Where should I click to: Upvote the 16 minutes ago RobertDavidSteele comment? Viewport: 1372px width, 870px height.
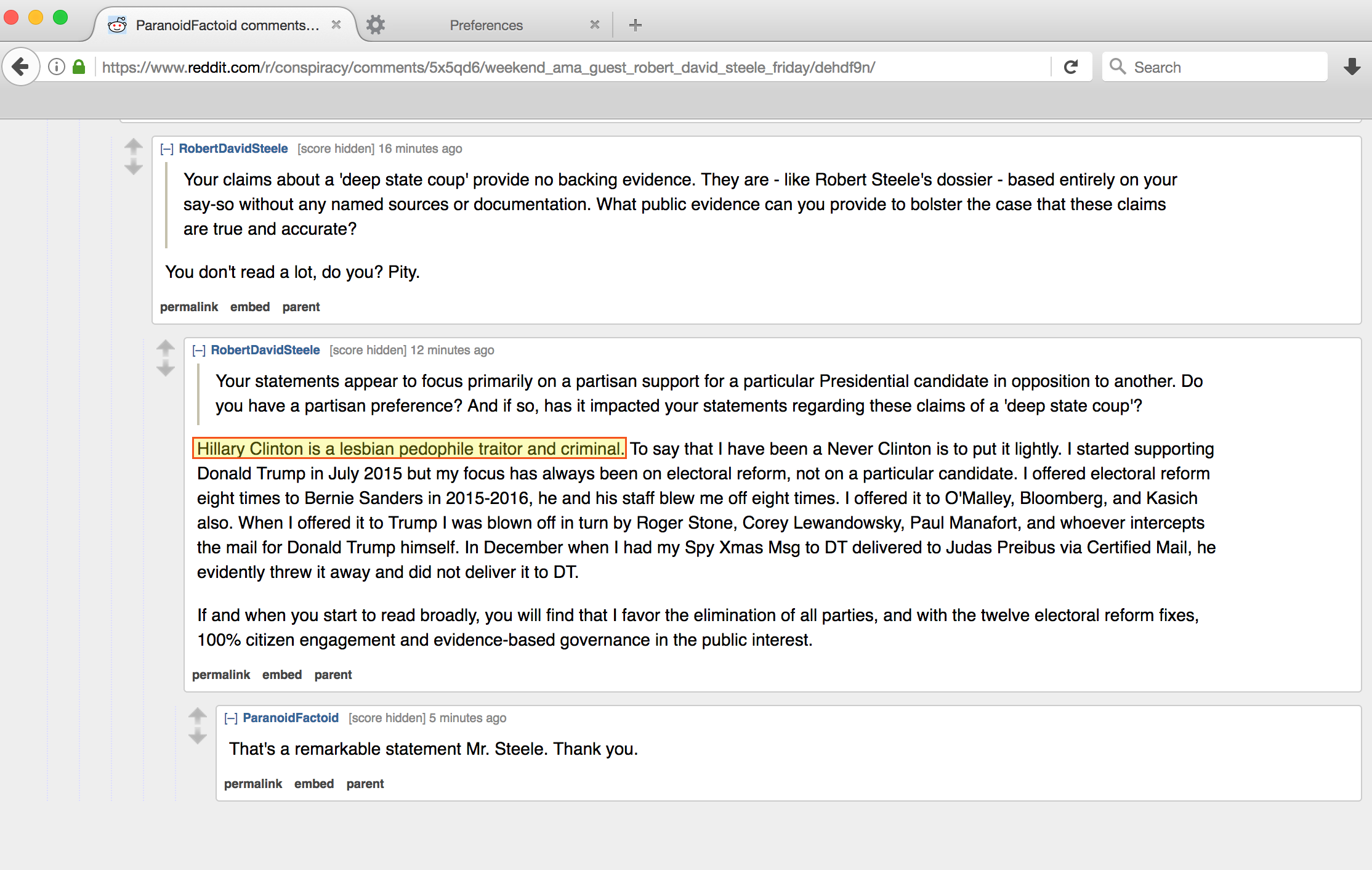133,146
